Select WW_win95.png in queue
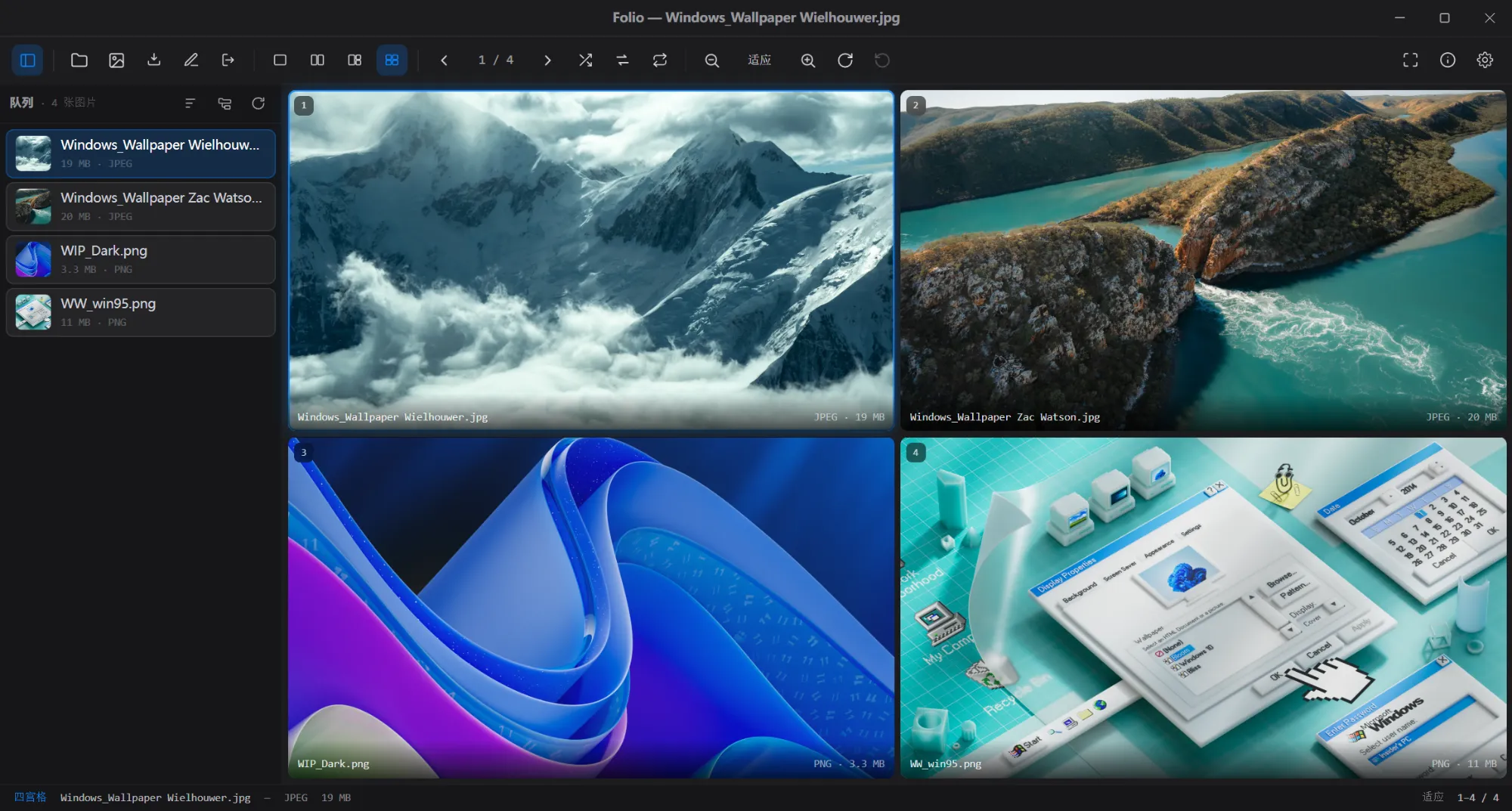Viewport: 1512px width, 811px height. point(141,312)
